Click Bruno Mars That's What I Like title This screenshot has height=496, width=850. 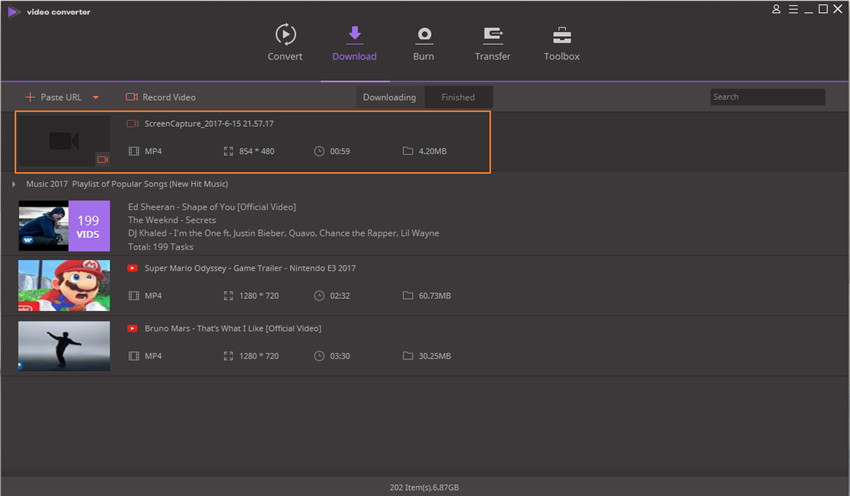pyautogui.click(x=233, y=328)
